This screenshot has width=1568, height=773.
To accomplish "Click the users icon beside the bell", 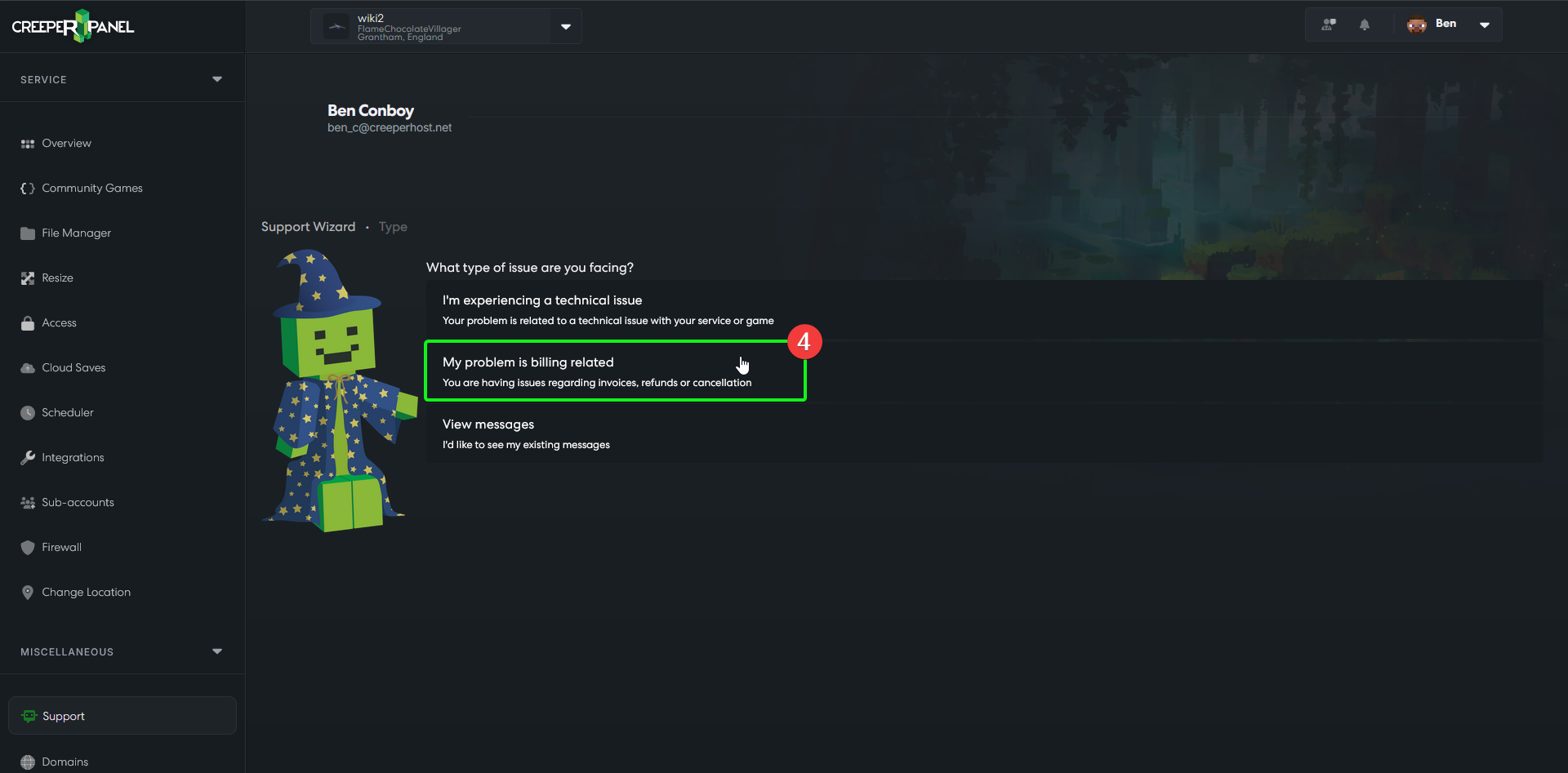I will [1329, 24].
